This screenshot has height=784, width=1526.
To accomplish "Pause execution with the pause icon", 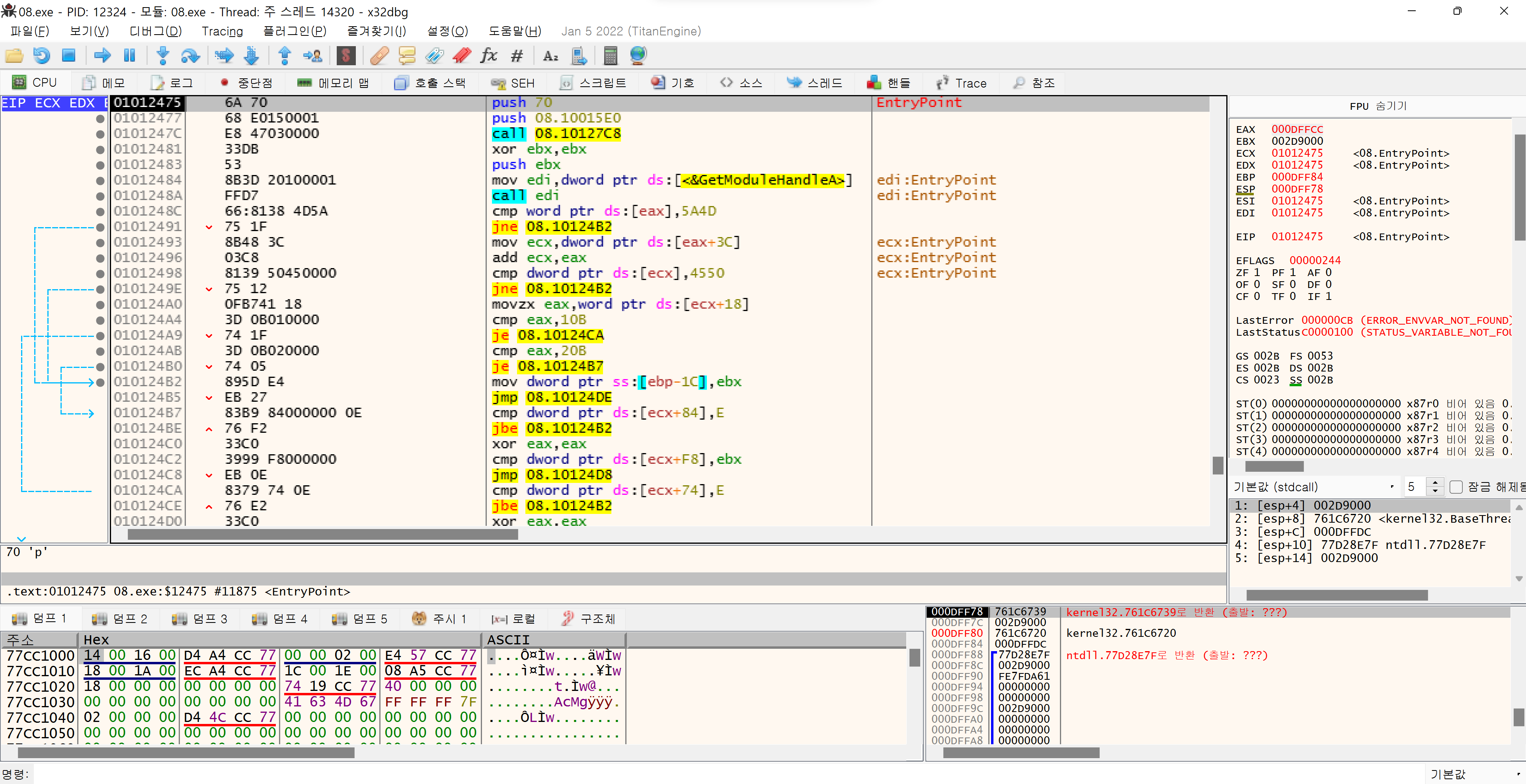I will click(130, 56).
